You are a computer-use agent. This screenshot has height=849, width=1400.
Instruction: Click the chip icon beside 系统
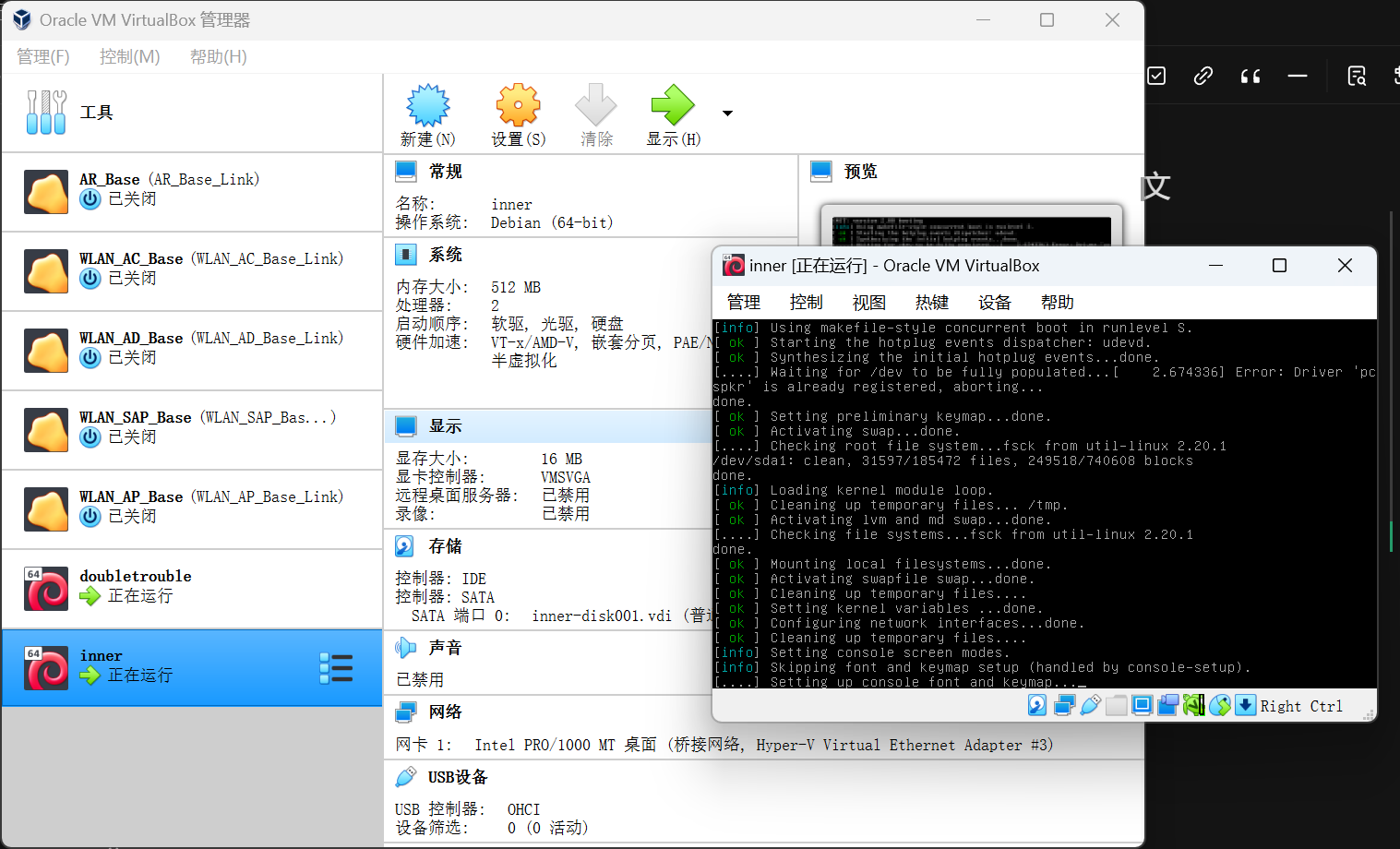pos(406,255)
